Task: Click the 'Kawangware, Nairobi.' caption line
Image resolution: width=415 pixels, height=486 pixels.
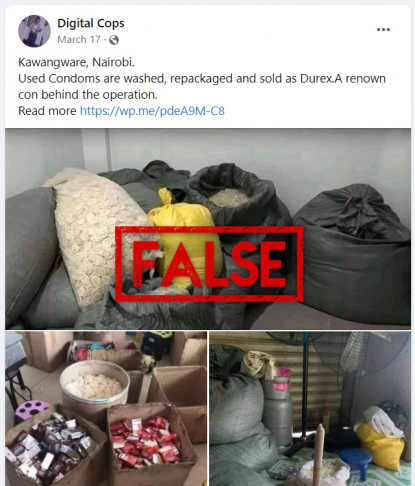Action: (x=76, y=62)
